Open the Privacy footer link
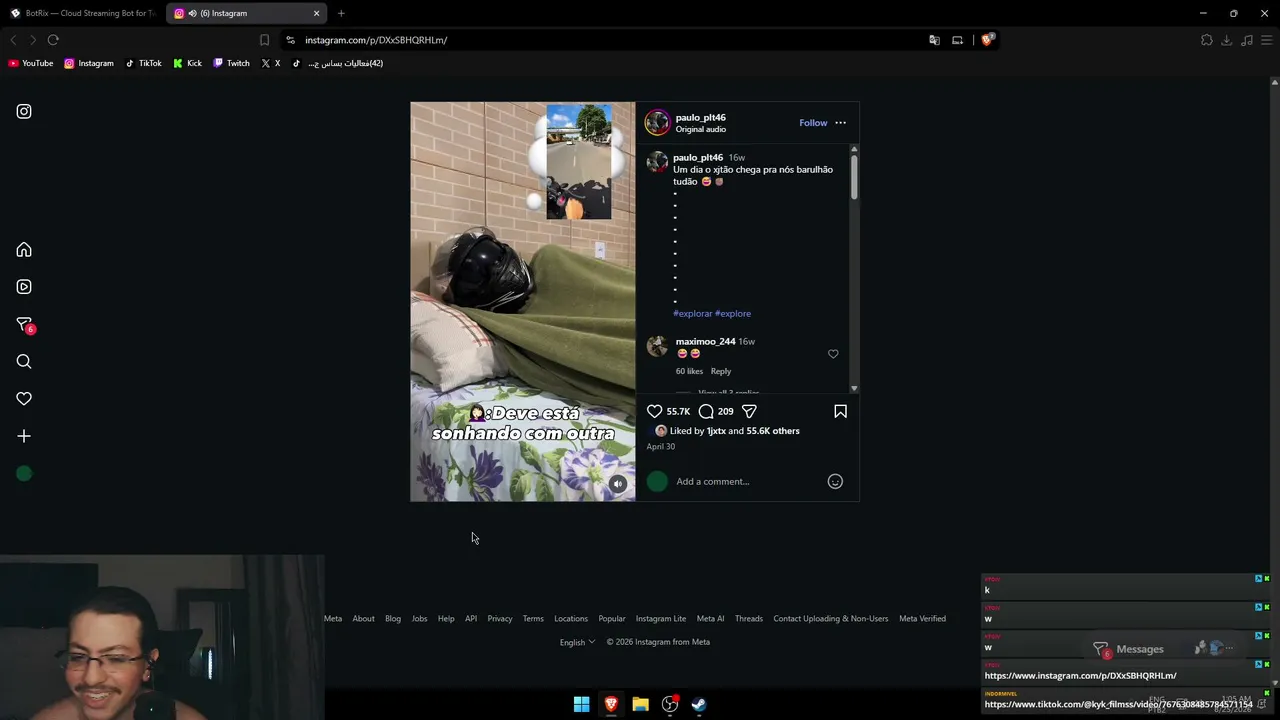This screenshot has width=1280, height=720. [500, 619]
